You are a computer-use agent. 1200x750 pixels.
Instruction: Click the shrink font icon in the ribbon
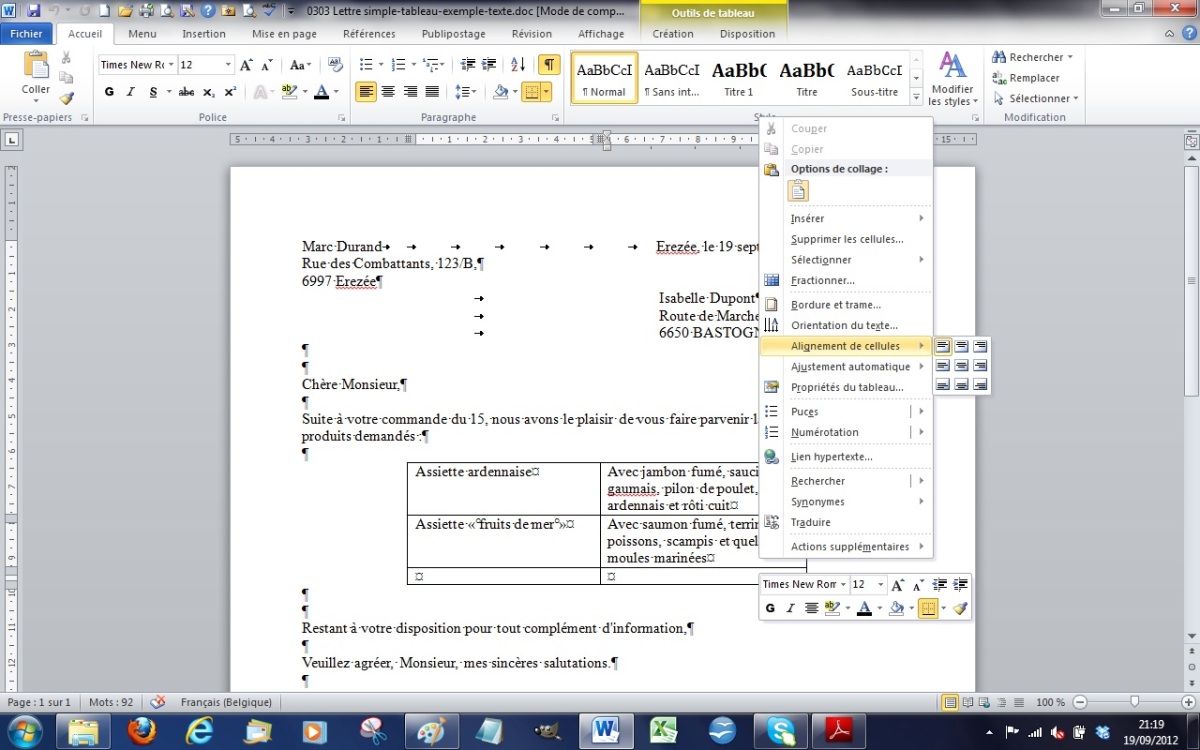267,65
